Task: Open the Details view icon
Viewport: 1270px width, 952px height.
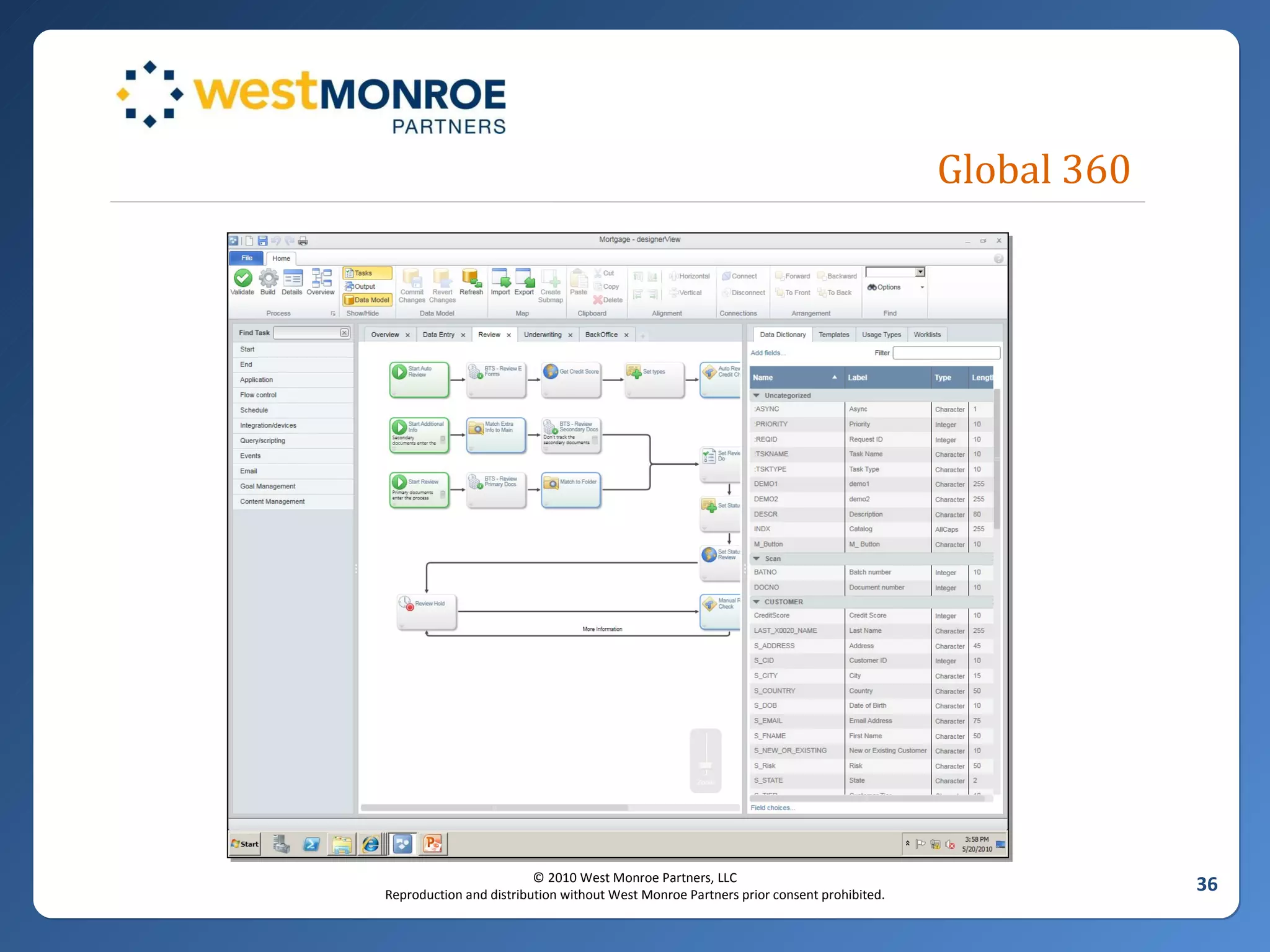Action: pos(292,278)
